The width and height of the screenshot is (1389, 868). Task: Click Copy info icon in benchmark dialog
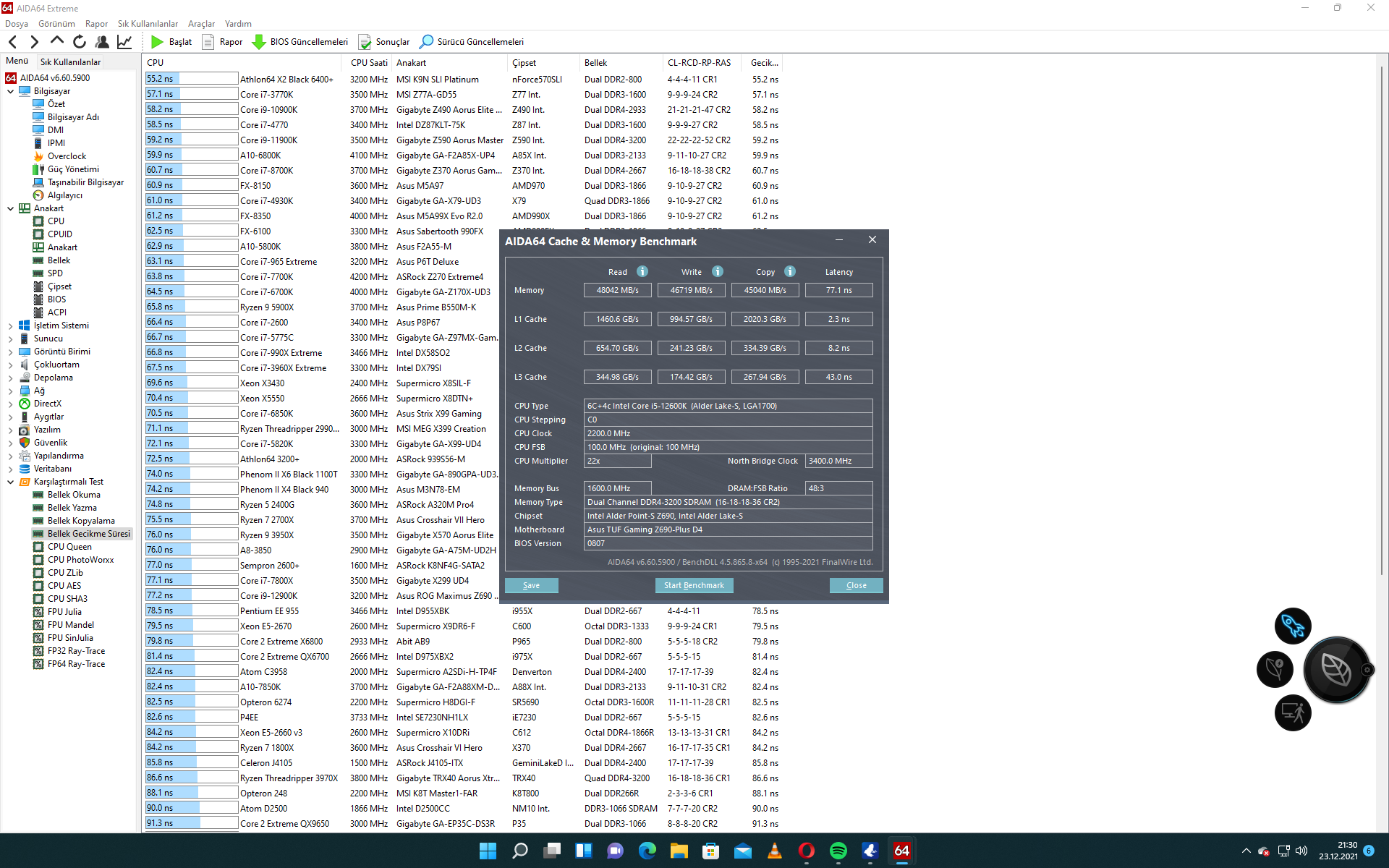(x=790, y=271)
